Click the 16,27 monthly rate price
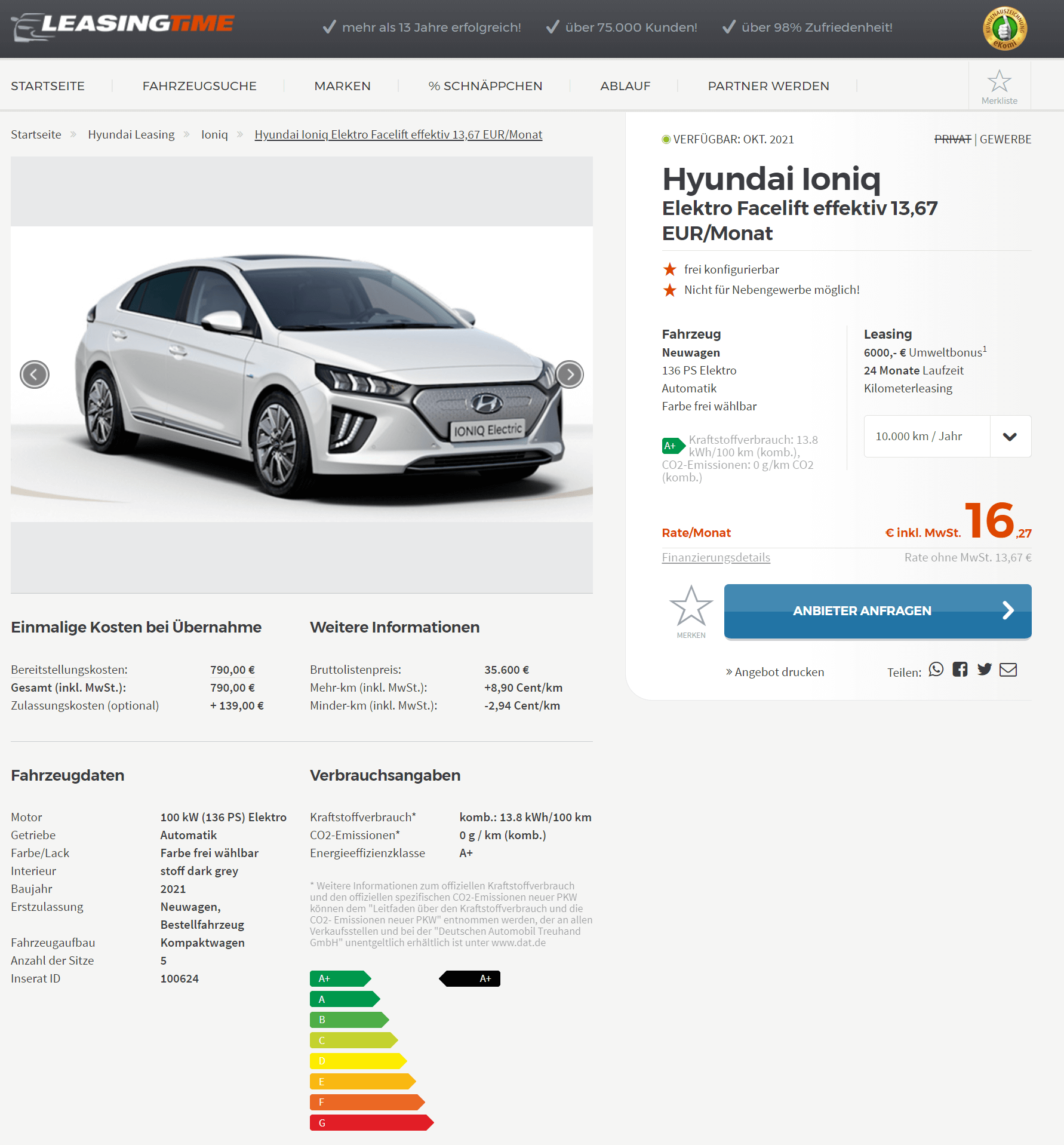1064x1145 pixels. coord(998,521)
